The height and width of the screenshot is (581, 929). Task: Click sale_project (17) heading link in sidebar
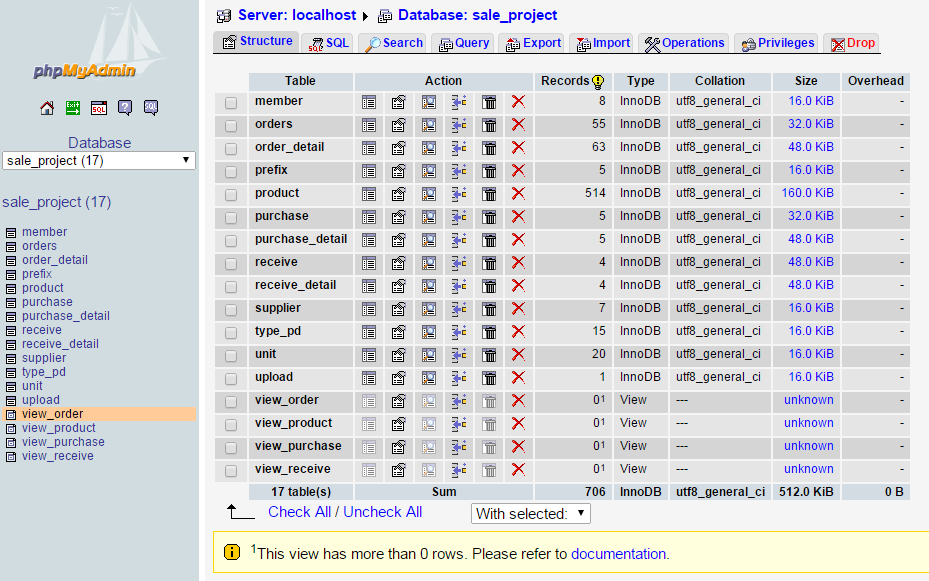tap(57, 202)
